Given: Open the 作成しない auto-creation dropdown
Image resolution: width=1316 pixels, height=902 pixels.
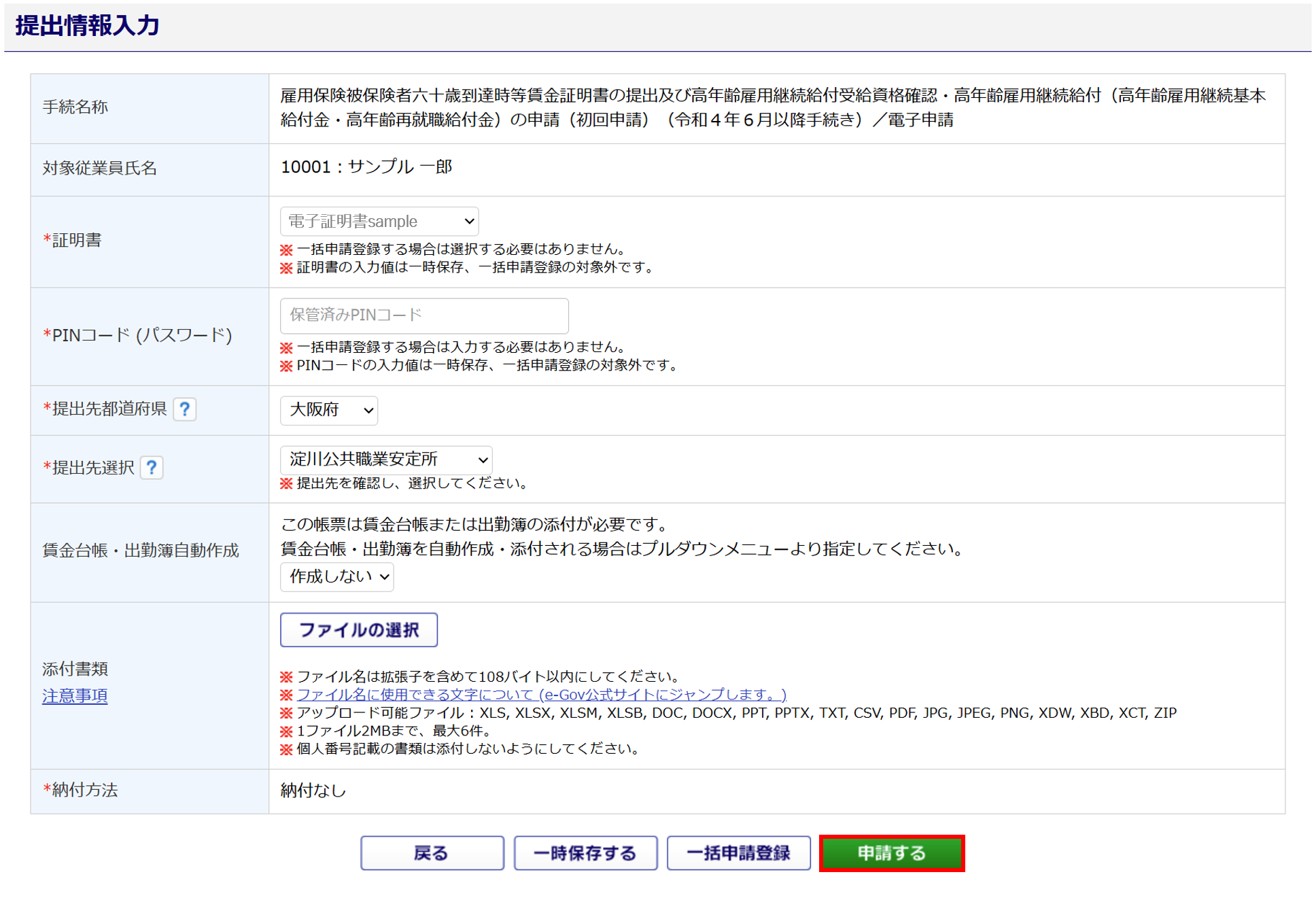Looking at the screenshot, I should [x=337, y=576].
